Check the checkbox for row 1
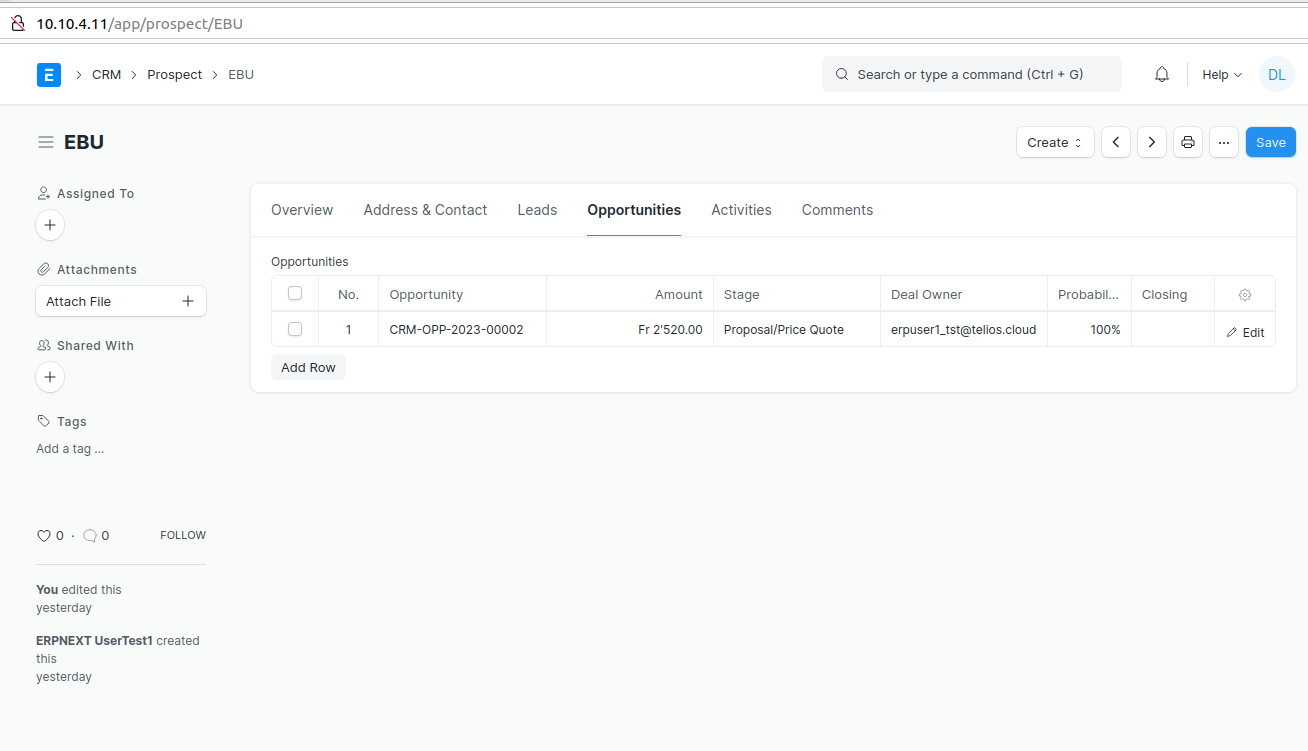1308x751 pixels. [295, 329]
